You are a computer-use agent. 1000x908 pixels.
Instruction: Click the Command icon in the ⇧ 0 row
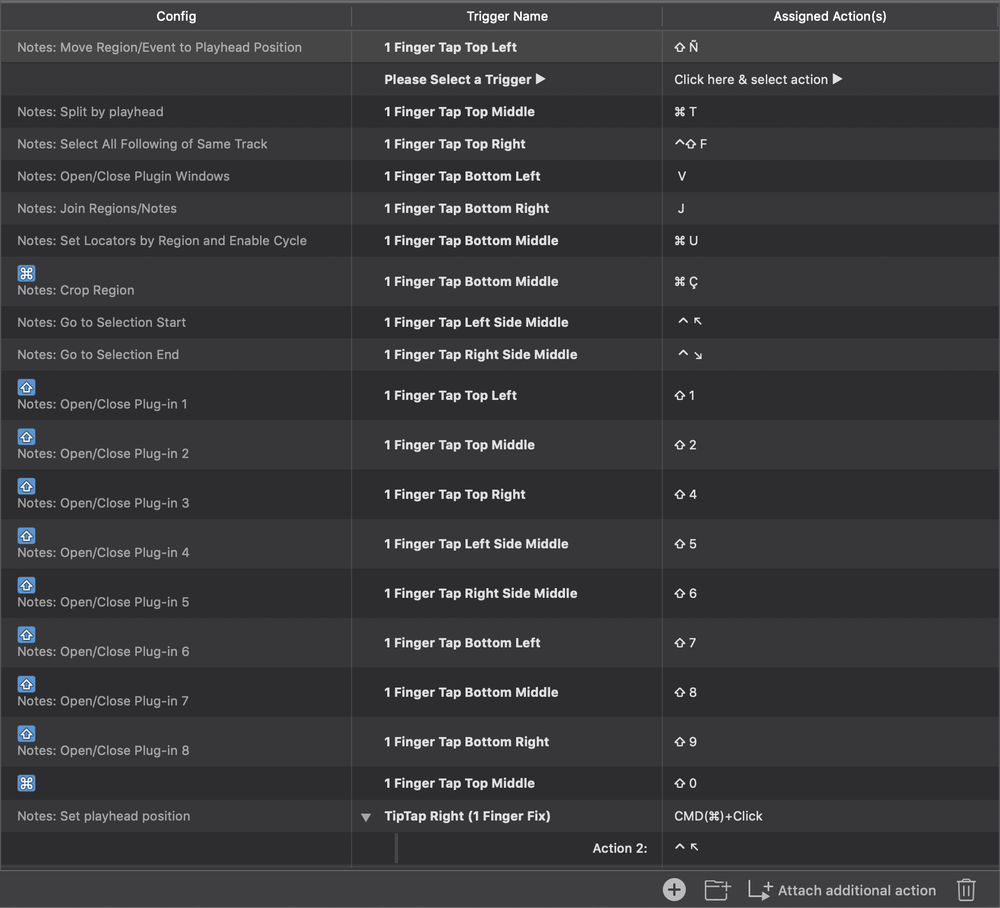[26, 783]
